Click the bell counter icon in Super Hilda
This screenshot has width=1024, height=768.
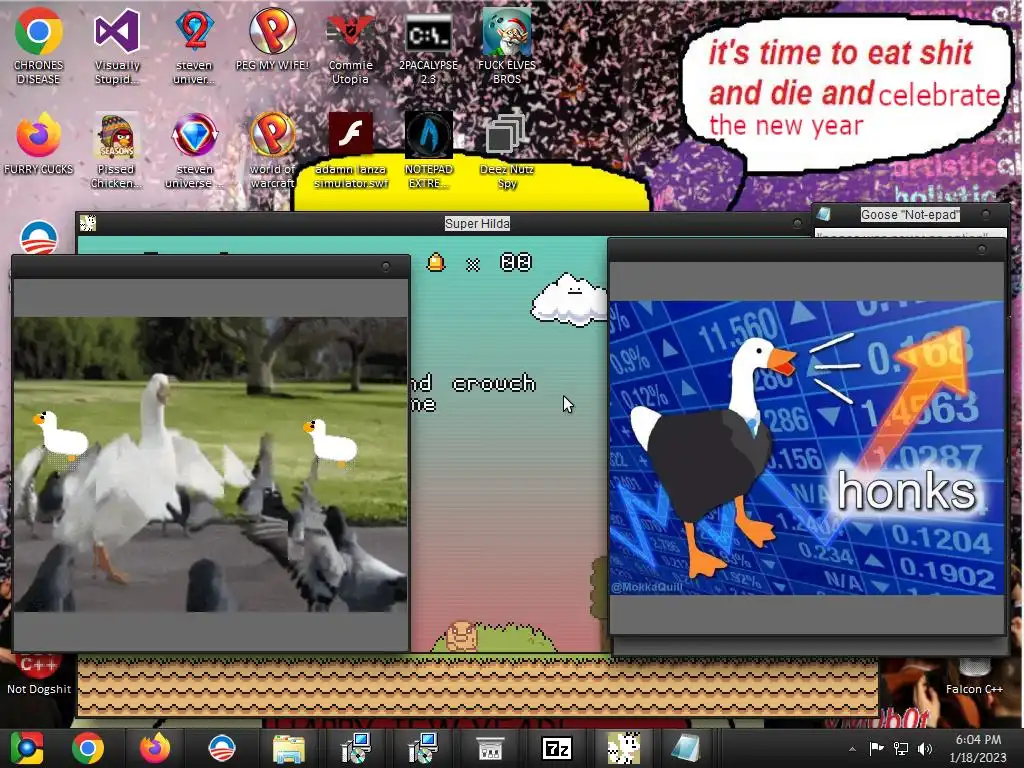pyautogui.click(x=436, y=263)
